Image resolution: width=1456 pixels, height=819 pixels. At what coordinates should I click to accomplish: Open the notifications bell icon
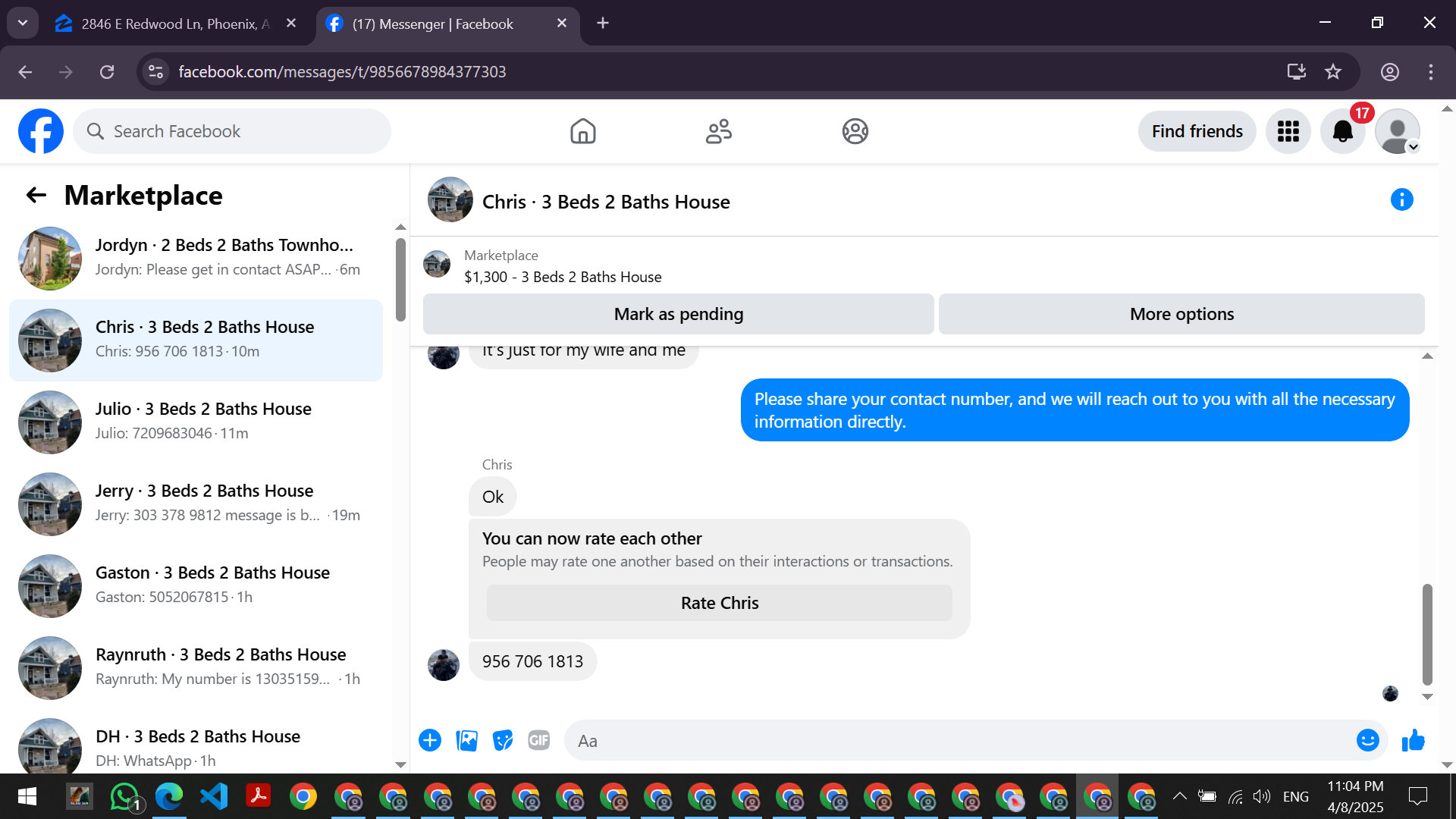1342,131
